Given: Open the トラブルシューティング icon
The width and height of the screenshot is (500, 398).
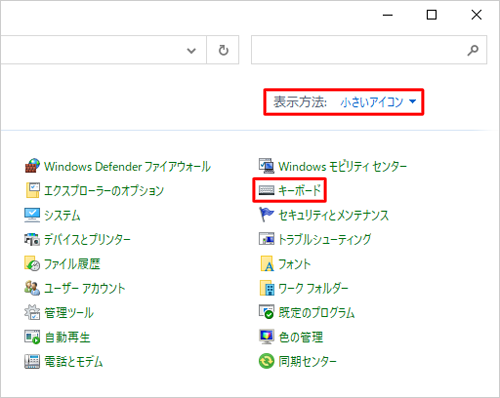Looking at the screenshot, I should click(x=267, y=239).
